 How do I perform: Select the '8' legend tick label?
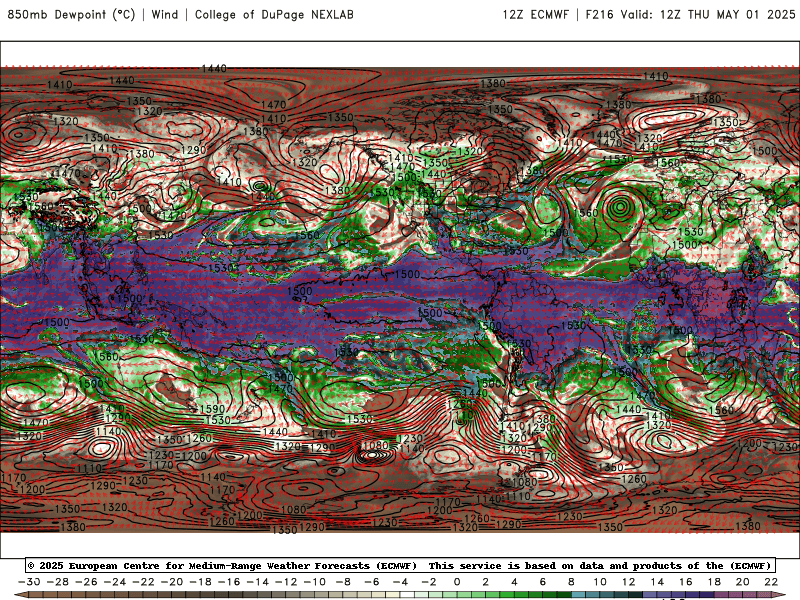(x=571, y=582)
